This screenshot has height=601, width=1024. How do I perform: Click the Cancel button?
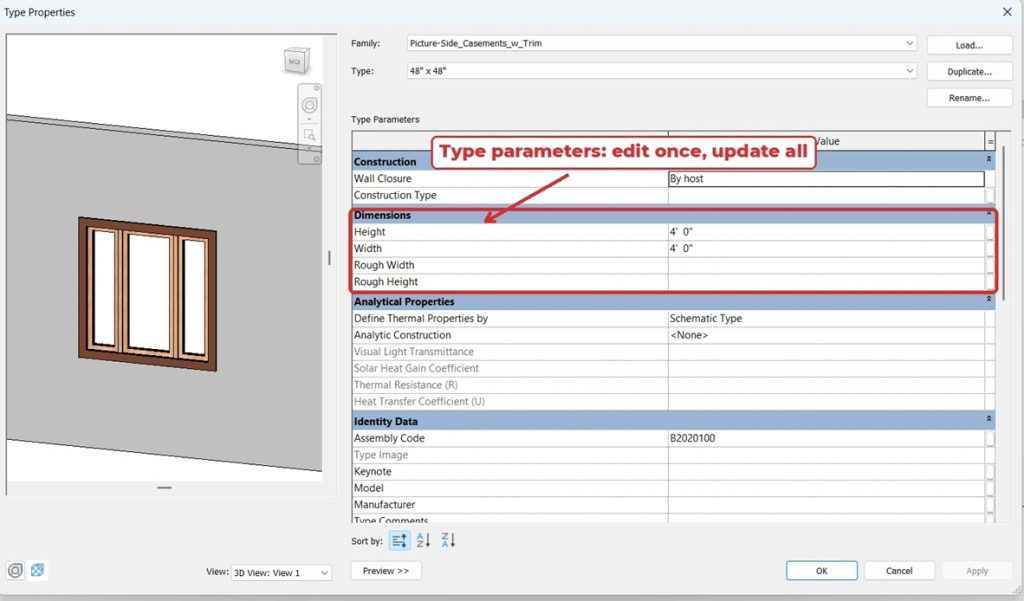click(899, 570)
